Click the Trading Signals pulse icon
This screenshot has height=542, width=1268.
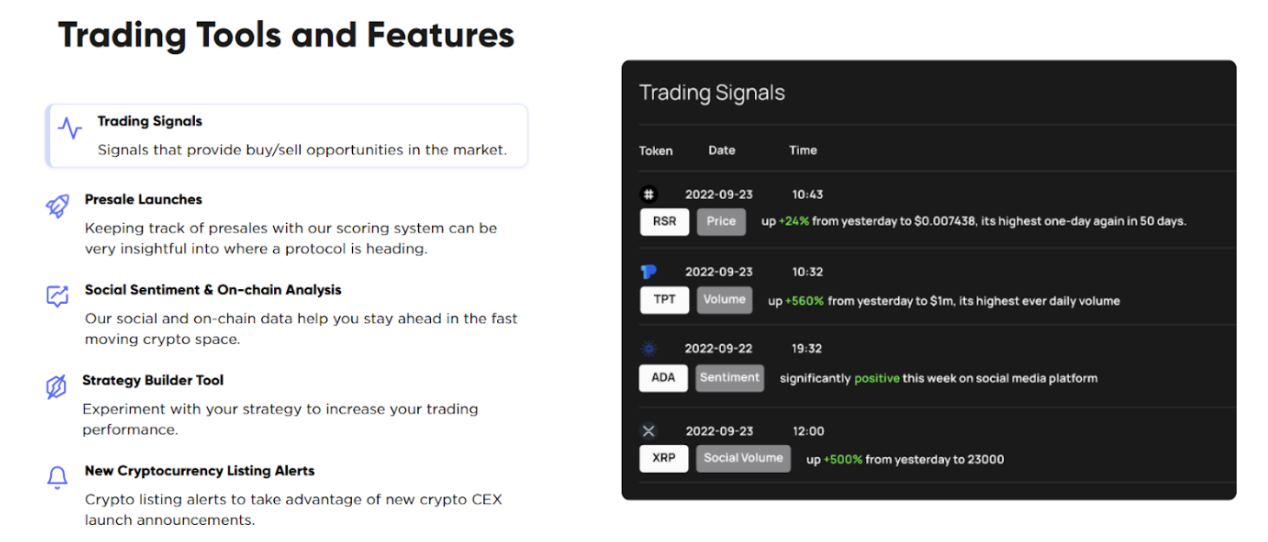click(70, 129)
